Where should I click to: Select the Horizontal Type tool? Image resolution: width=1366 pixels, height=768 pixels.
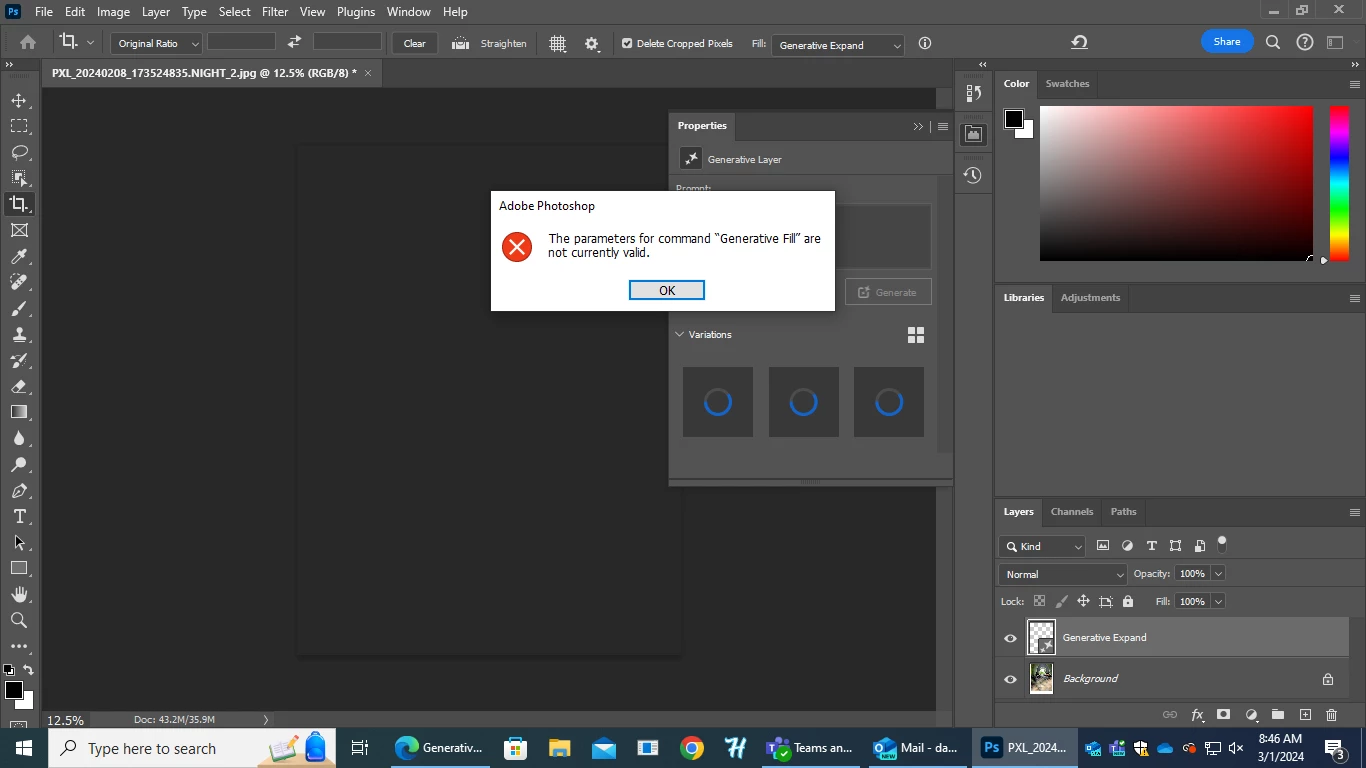pyautogui.click(x=19, y=516)
